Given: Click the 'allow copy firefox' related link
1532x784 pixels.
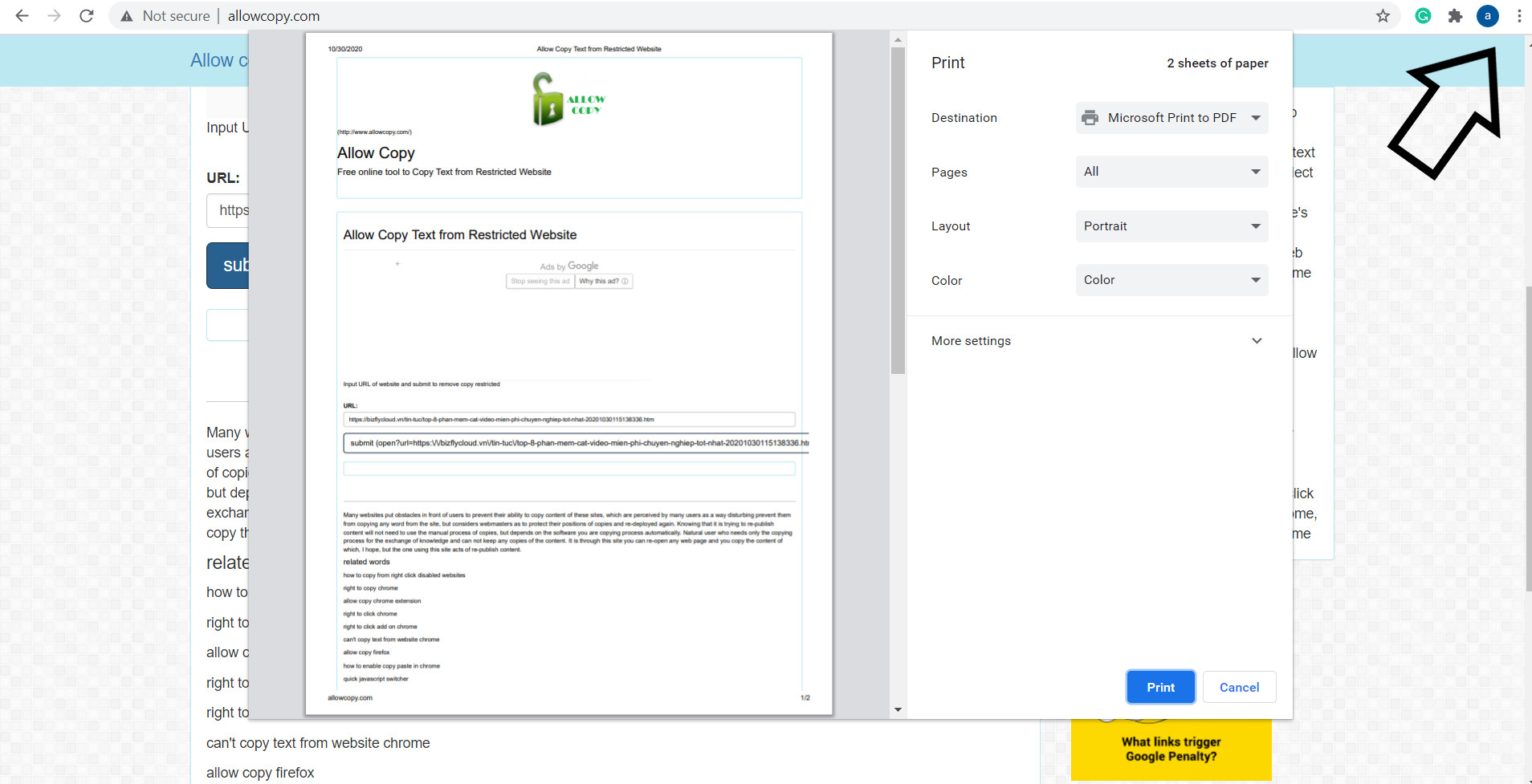Looking at the screenshot, I should pyautogui.click(x=260, y=773).
